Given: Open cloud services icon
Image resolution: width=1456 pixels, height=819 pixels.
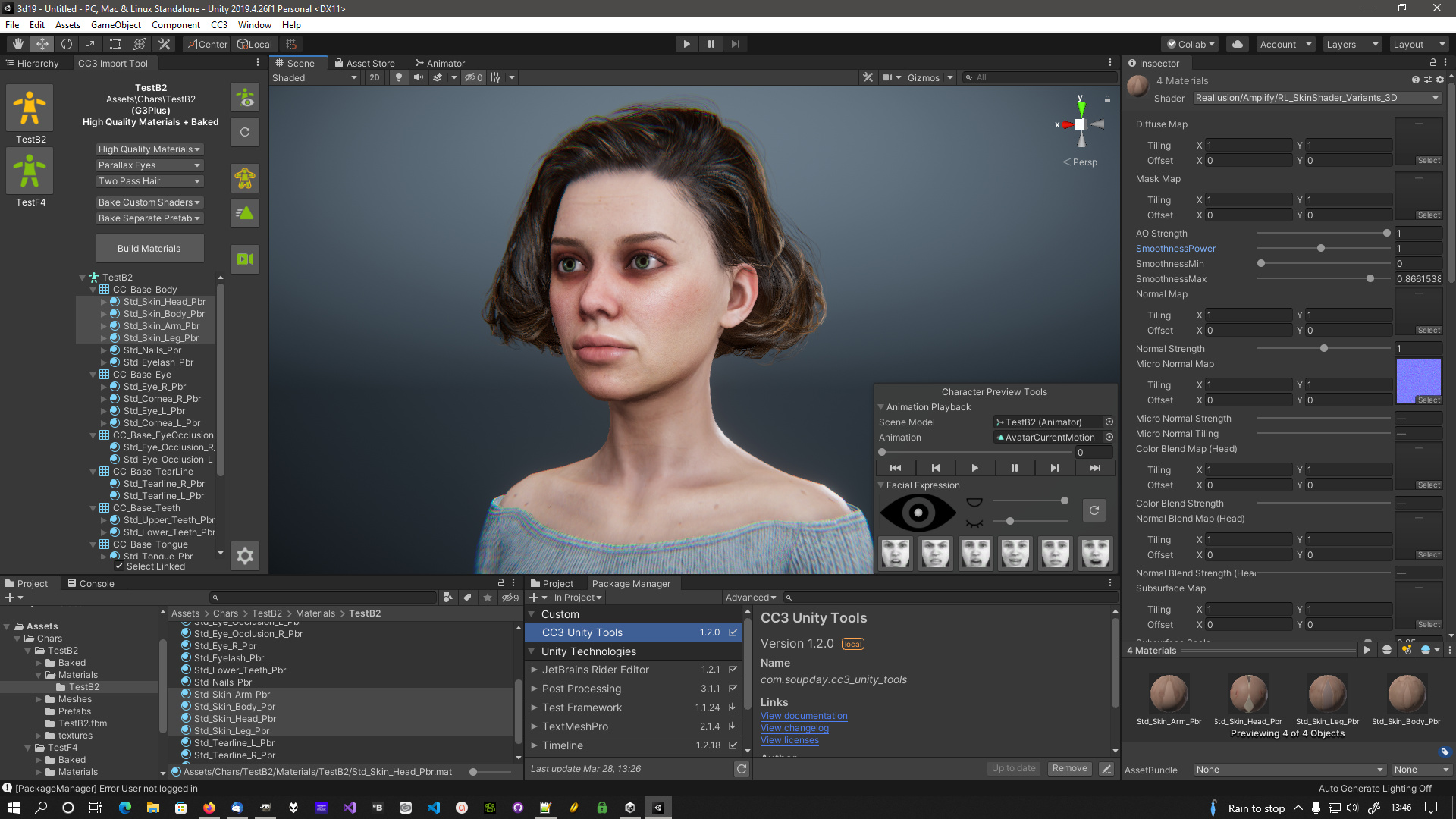Looking at the screenshot, I should point(1238,44).
